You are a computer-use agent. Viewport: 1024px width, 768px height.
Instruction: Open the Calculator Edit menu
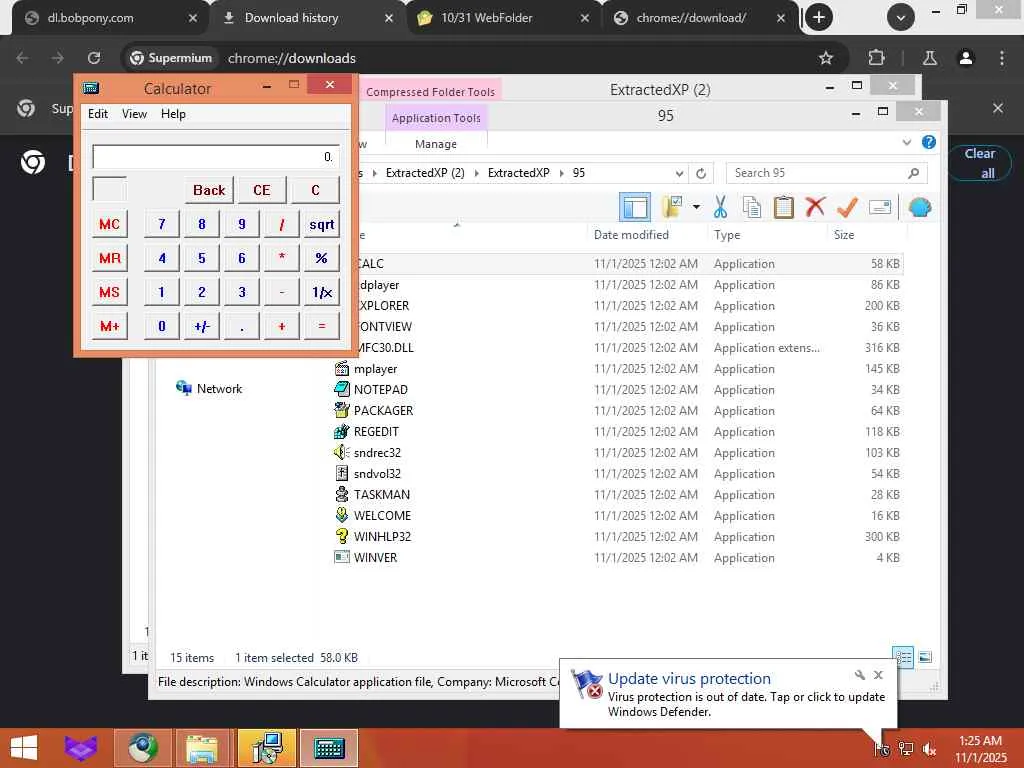coord(98,114)
